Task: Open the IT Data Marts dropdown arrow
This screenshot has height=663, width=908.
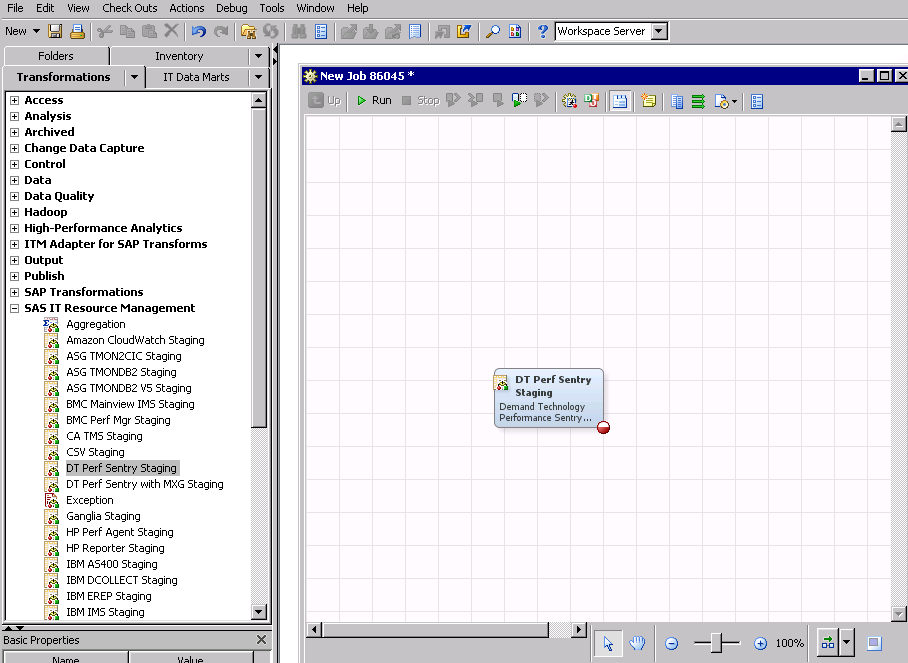Action: pos(258,76)
